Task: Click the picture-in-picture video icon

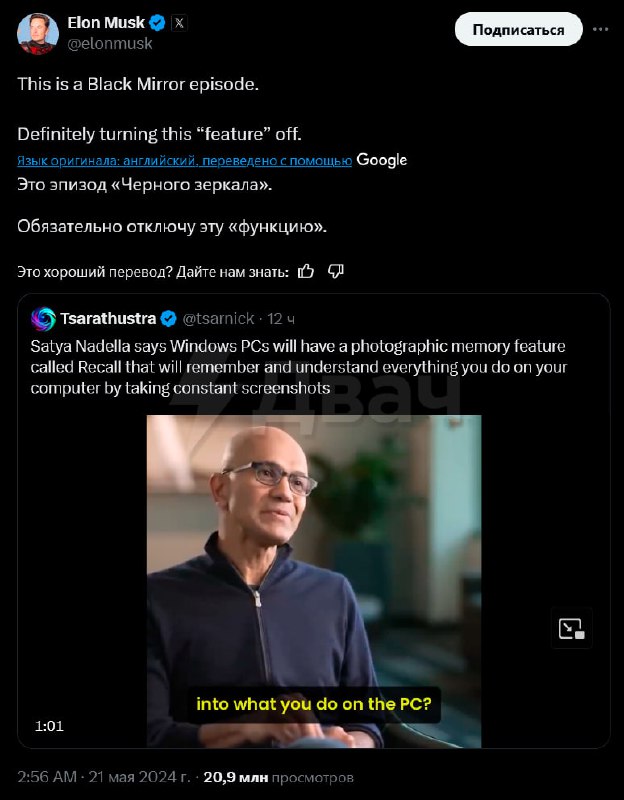Action: pyautogui.click(x=571, y=629)
